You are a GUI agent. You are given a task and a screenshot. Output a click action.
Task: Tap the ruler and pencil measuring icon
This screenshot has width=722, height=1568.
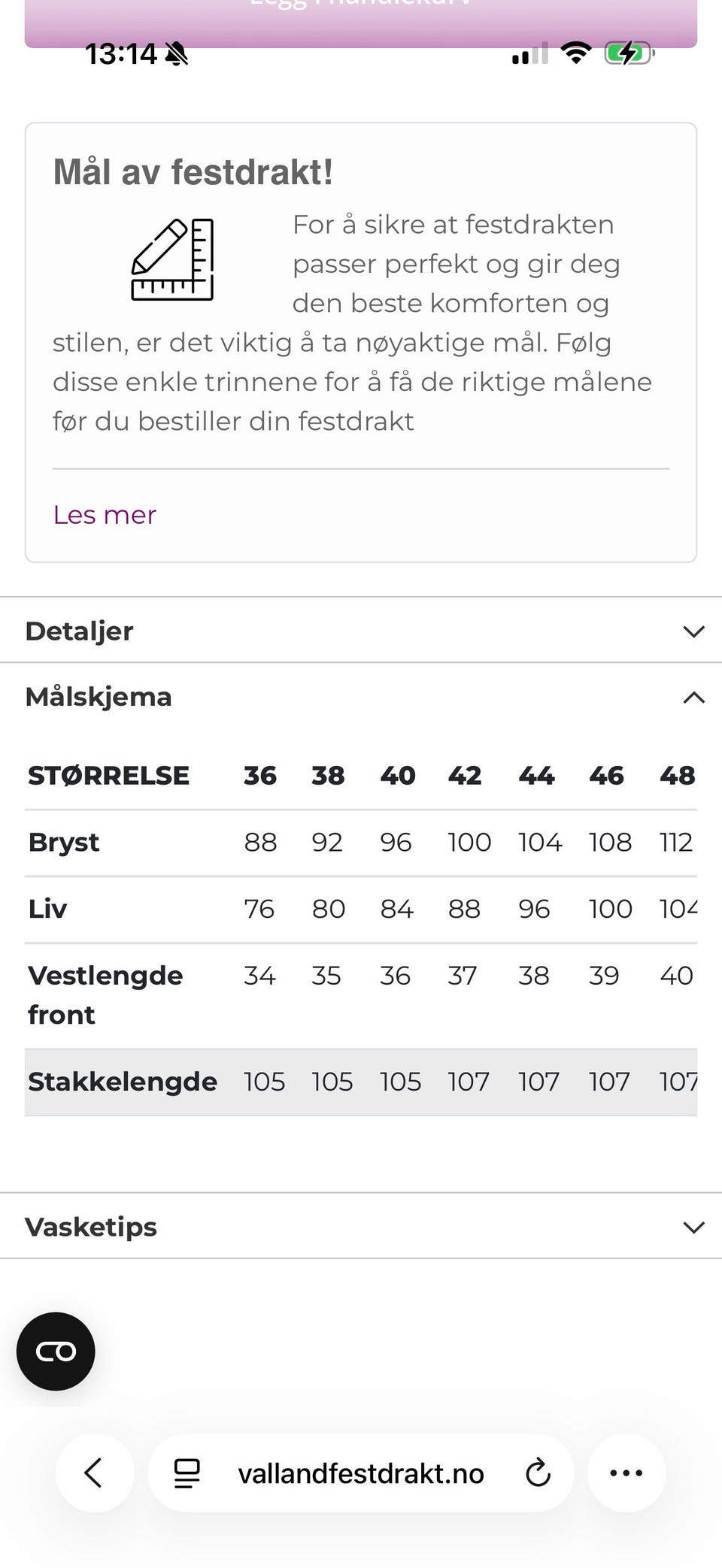pos(172,259)
